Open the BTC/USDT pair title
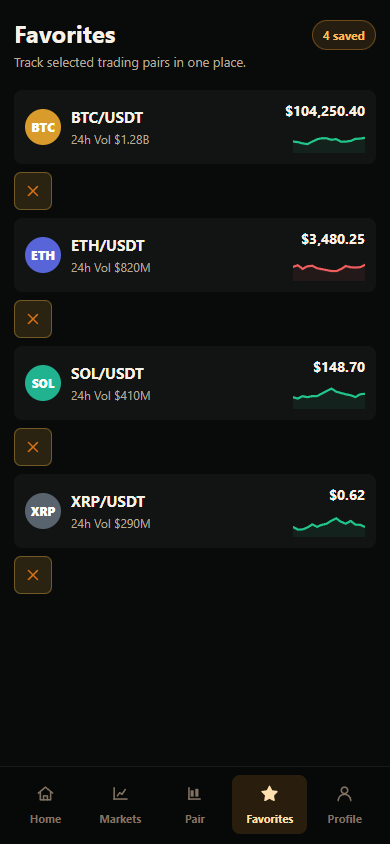This screenshot has width=390, height=844. (x=107, y=118)
